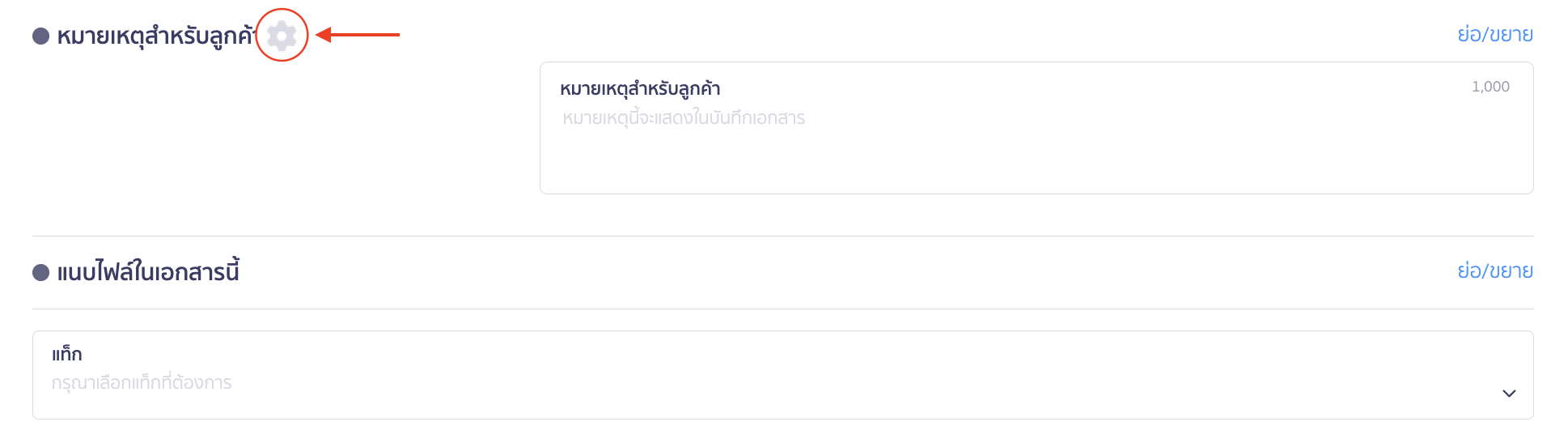Screen dimensions: 1568x439
Task: Select the หมายเหตุสำหรับลูกค้า section heading
Action: (155, 36)
